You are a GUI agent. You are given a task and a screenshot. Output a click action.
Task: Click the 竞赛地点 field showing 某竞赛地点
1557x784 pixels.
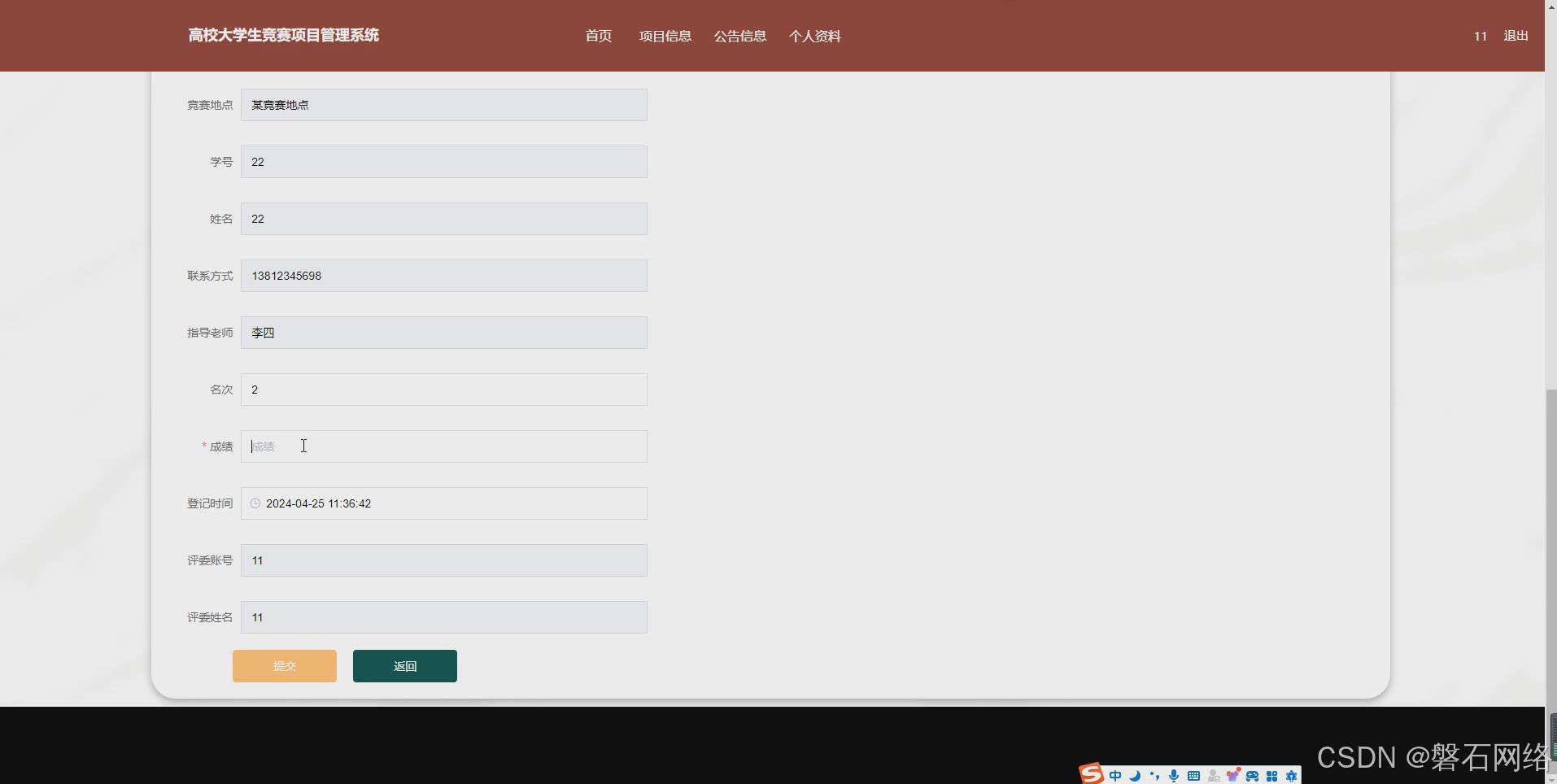coord(444,105)
